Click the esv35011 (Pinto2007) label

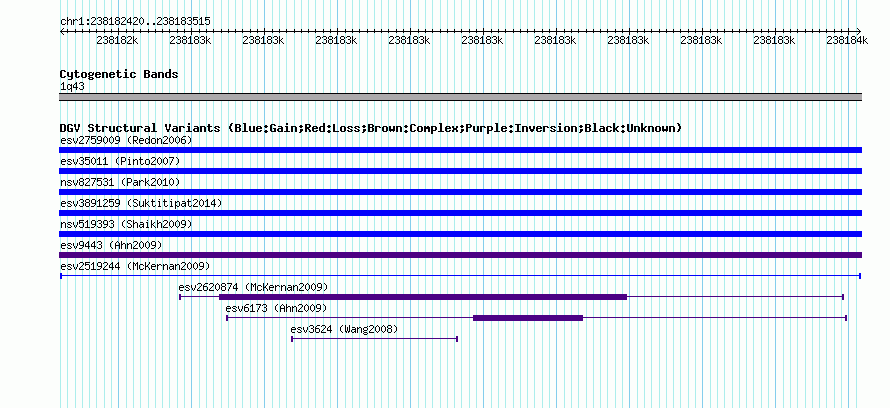pyautogui.click(x=120, y=161)
